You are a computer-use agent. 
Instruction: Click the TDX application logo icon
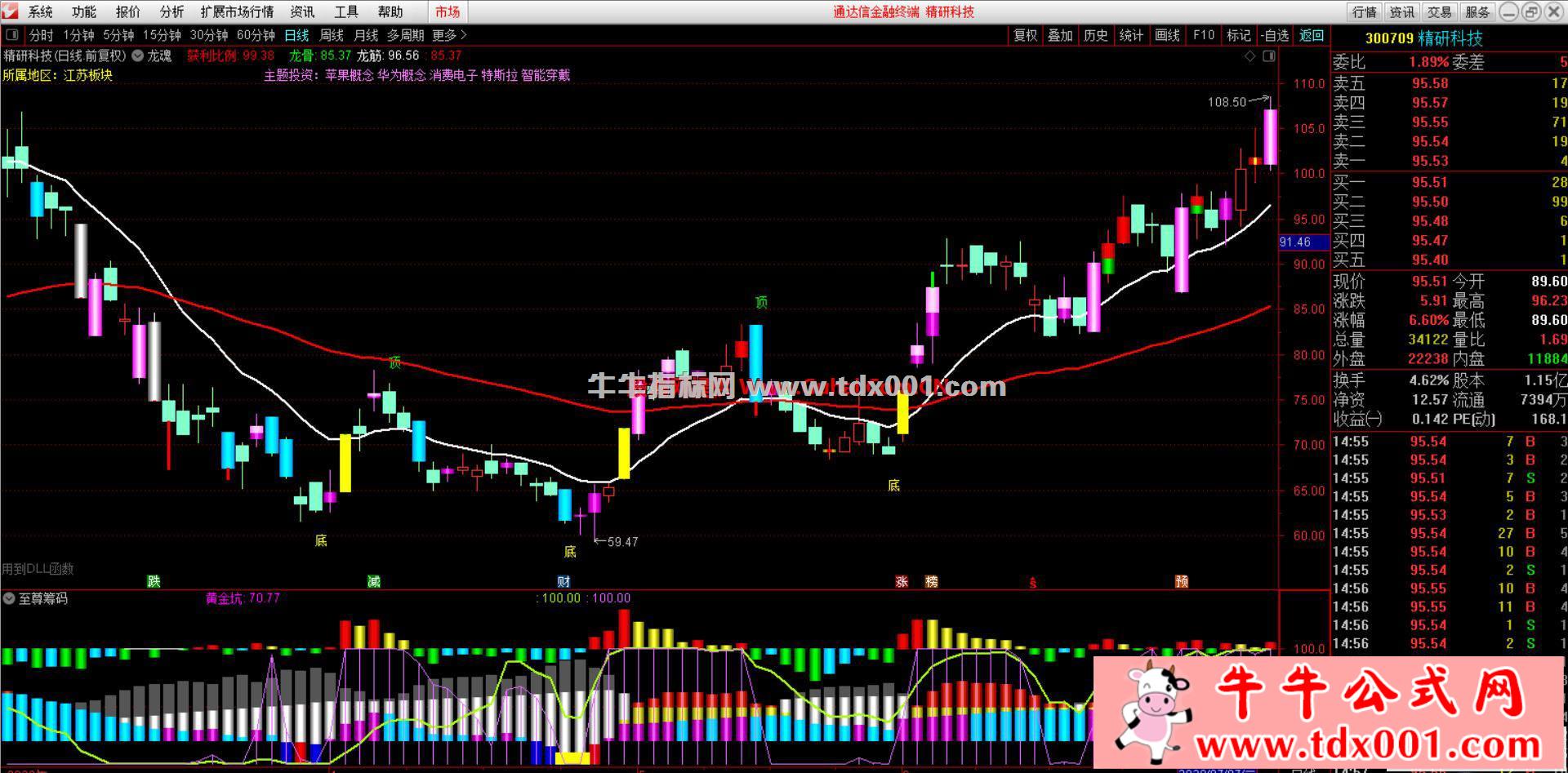click(10, 11)
